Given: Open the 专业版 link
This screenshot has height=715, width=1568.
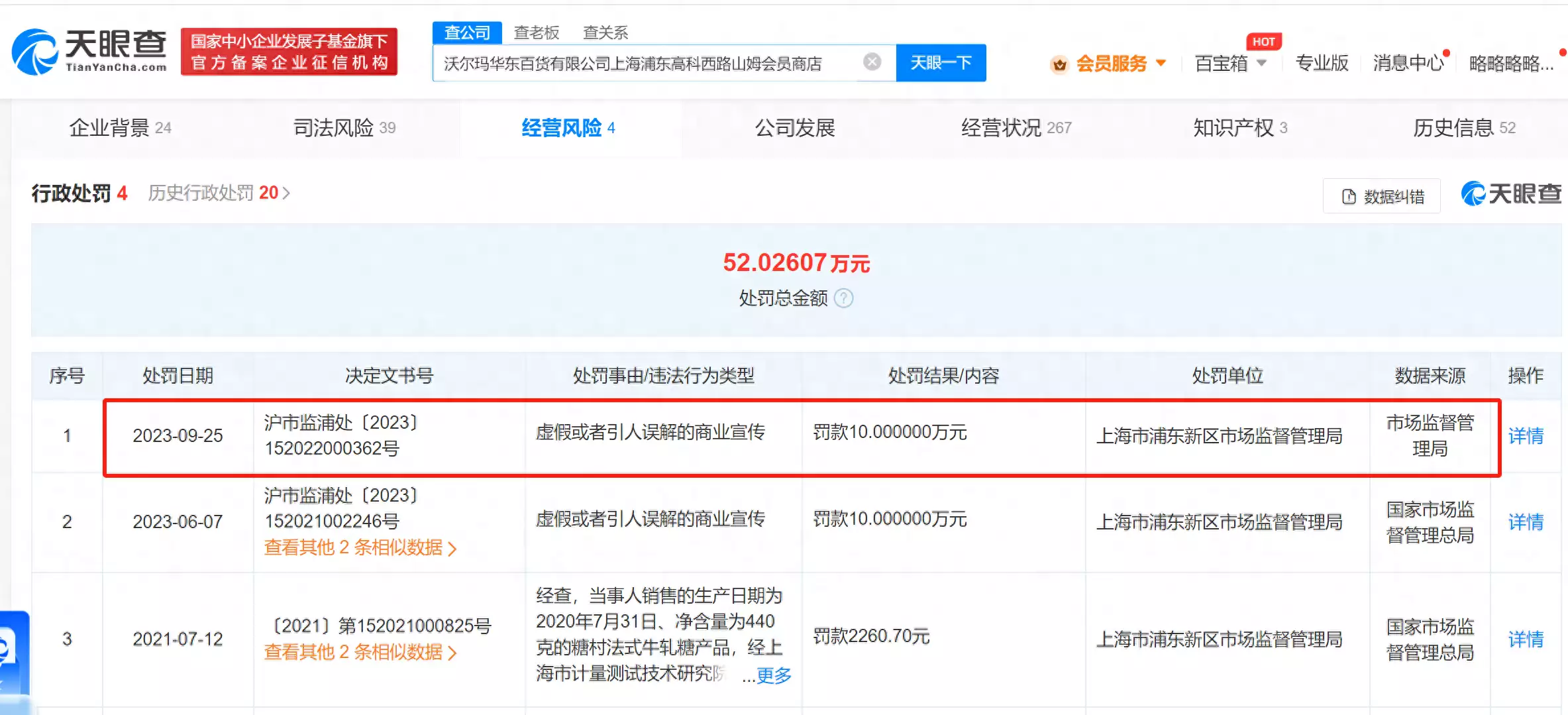Looking at the screenshot, I should point(1322,63).
